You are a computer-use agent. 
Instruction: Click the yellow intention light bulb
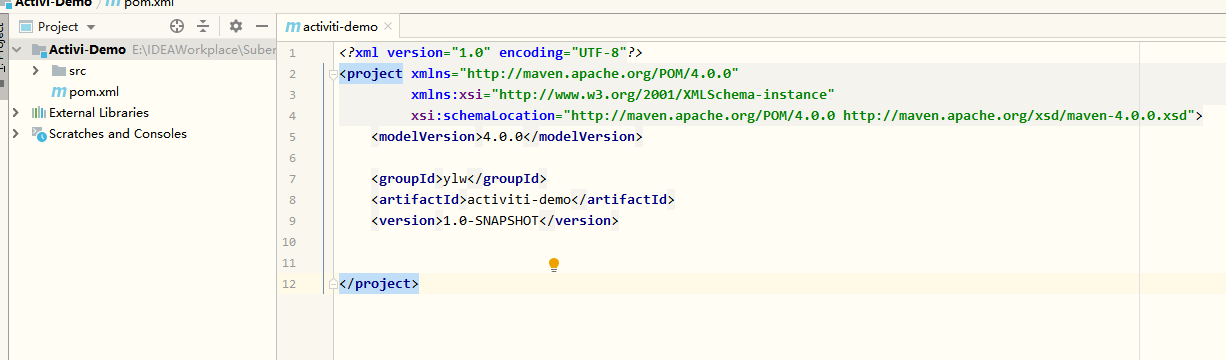pyautogui.click(x=554, y=265)
